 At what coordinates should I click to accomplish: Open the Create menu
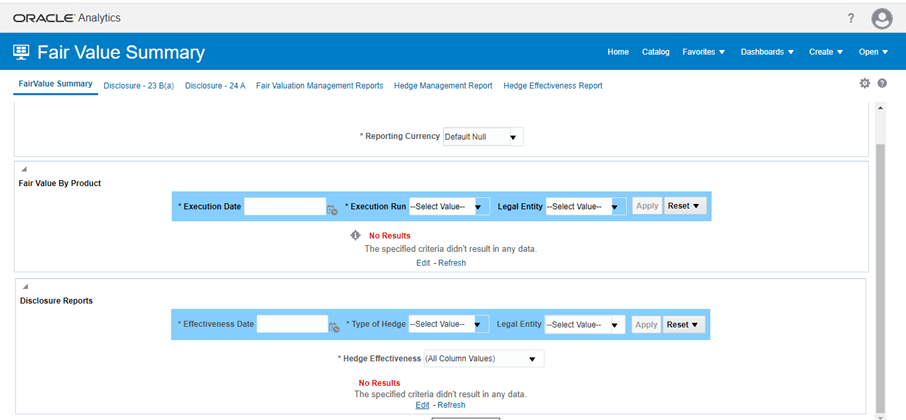point(826,52)
